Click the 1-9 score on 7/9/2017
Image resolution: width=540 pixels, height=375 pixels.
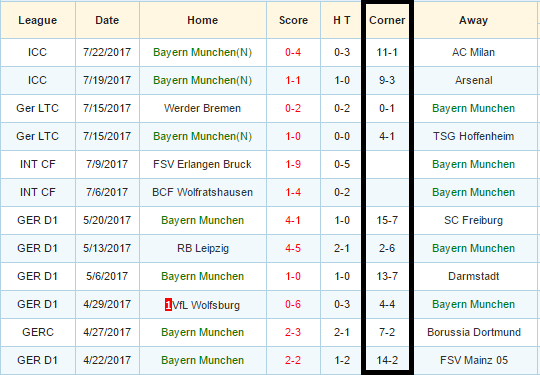pos(293,164)
